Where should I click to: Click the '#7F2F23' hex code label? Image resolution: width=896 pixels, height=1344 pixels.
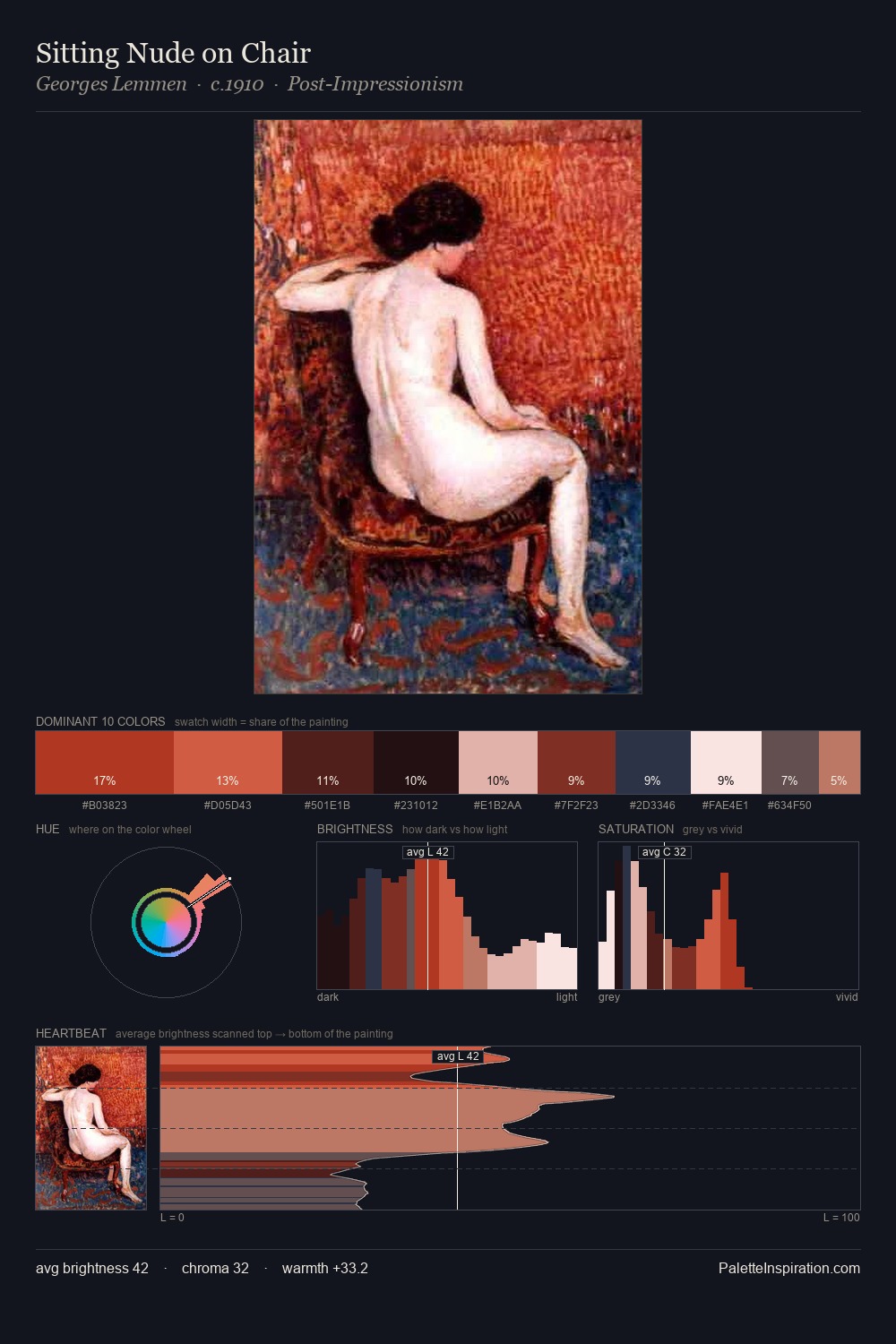576,806
